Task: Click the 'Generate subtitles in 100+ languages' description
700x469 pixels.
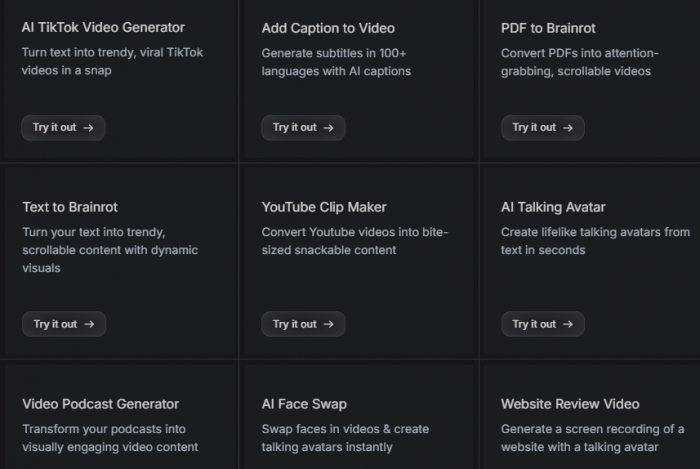Action: [x=336, y=61]
